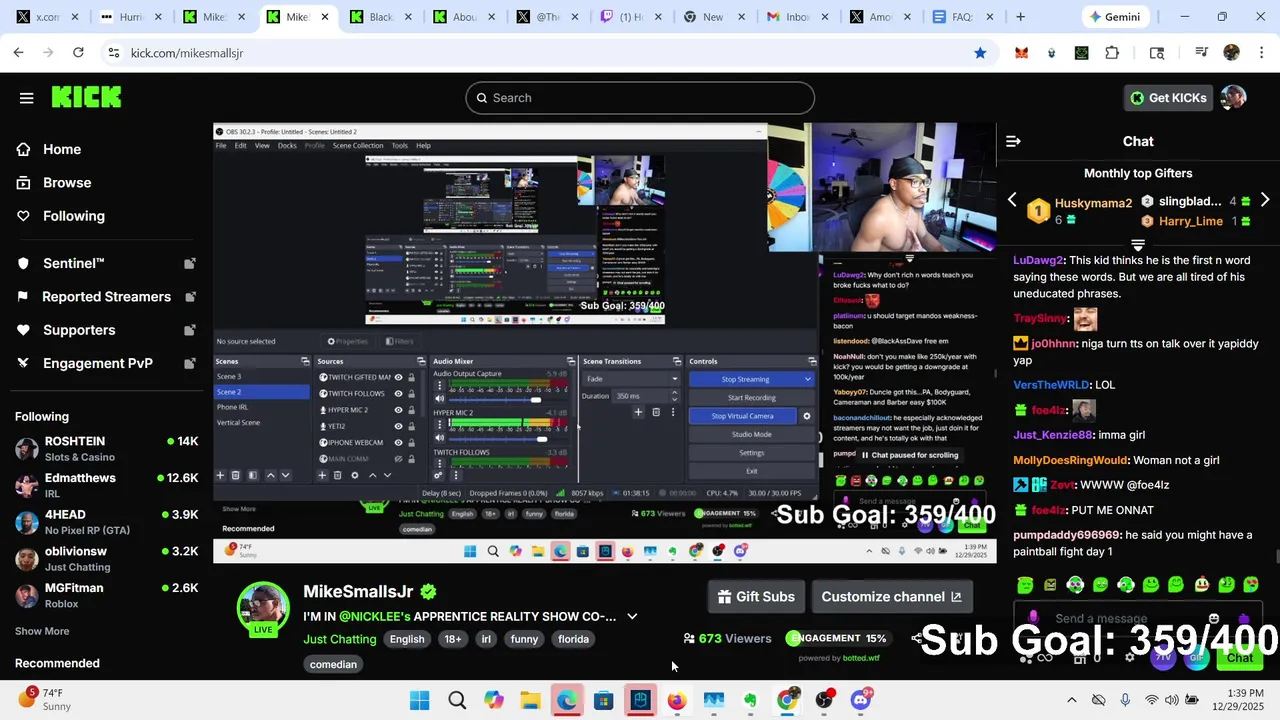Viewport: 1280px width, 720px height.
Task: Open Chrome three-dot menu
Action: click(x=1262, y=53)
